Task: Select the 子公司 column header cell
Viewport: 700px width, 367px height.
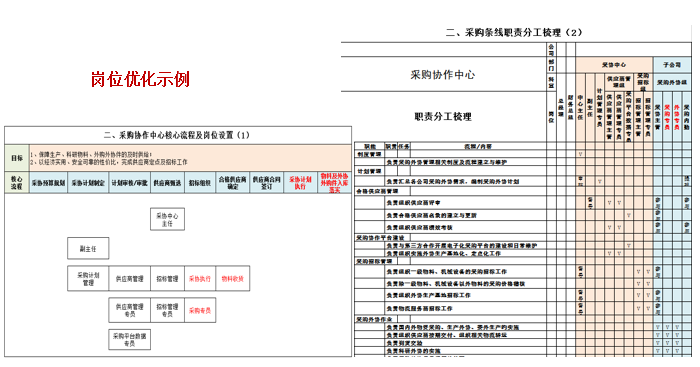Action: pyautogui.click(x=672, y=64)
